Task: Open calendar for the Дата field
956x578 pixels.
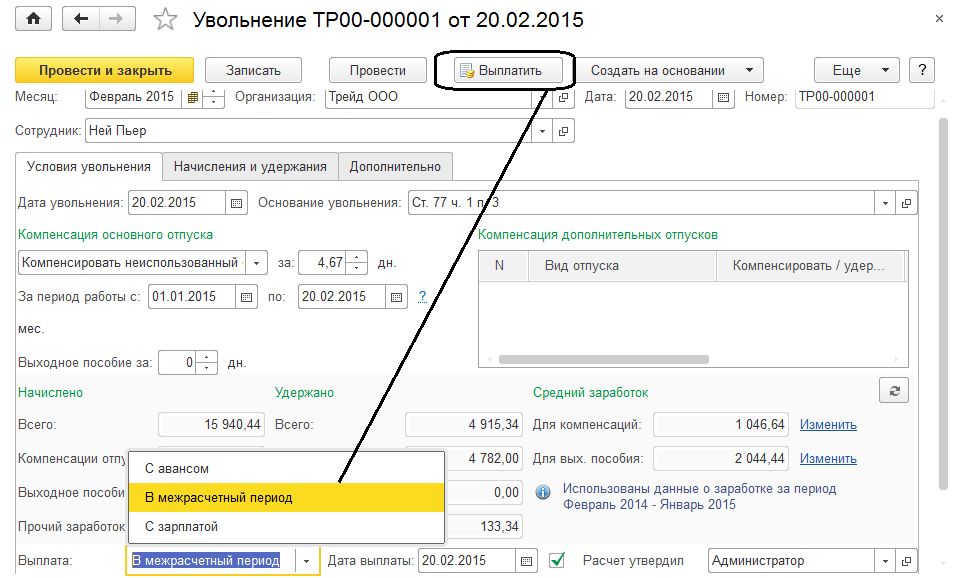Action: (723, 98)
